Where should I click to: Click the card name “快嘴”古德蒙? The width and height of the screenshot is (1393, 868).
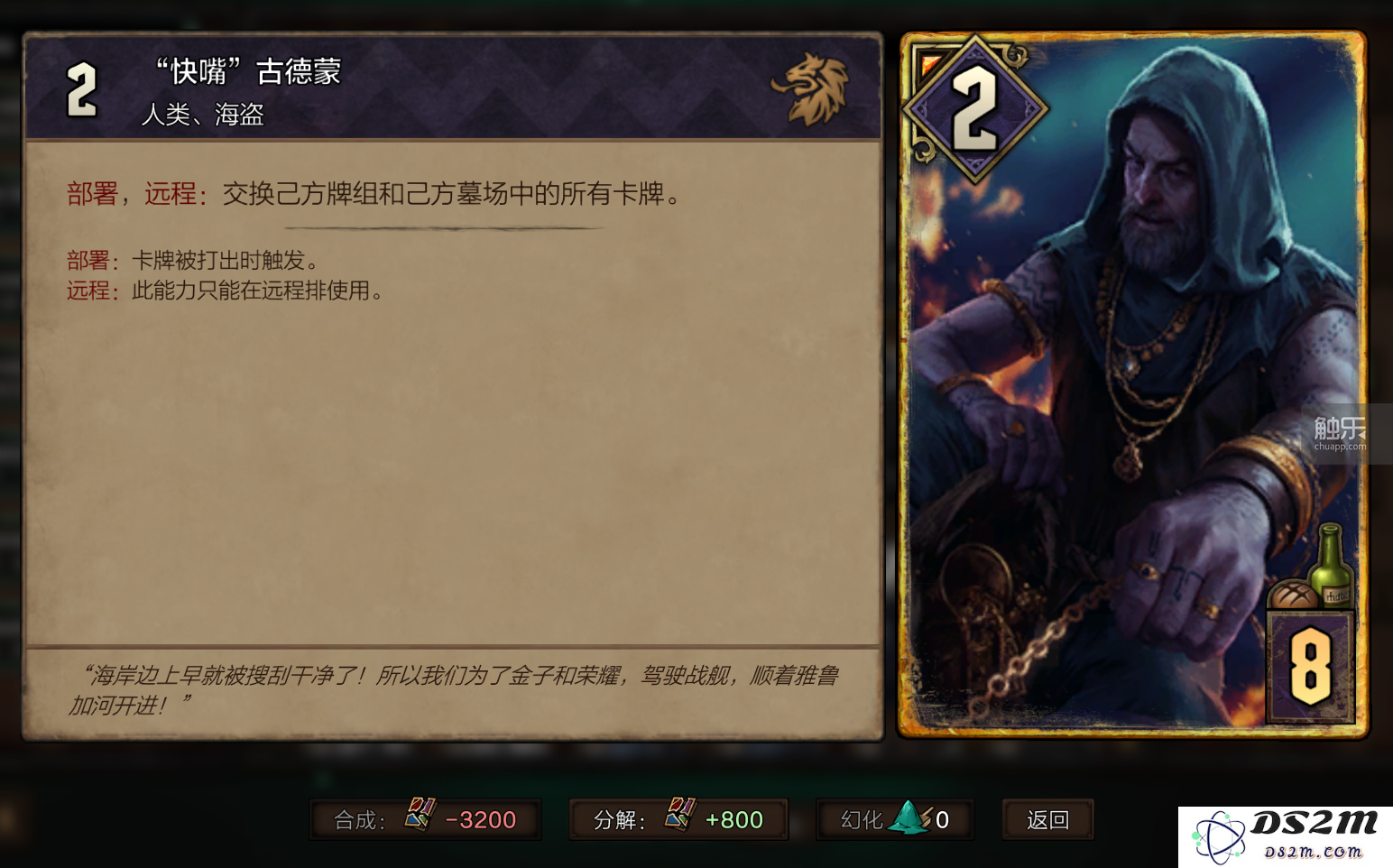248,70
